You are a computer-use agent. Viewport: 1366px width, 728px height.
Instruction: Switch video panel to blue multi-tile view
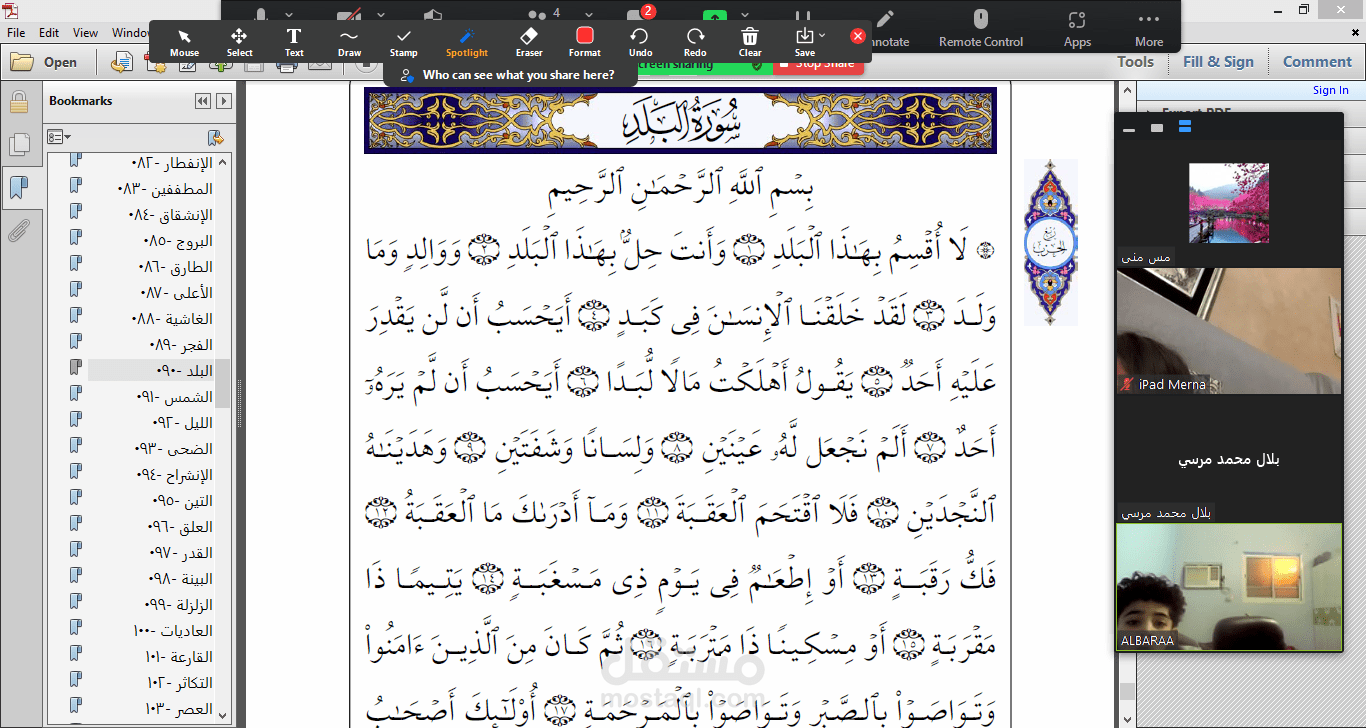click(1185, 127)
